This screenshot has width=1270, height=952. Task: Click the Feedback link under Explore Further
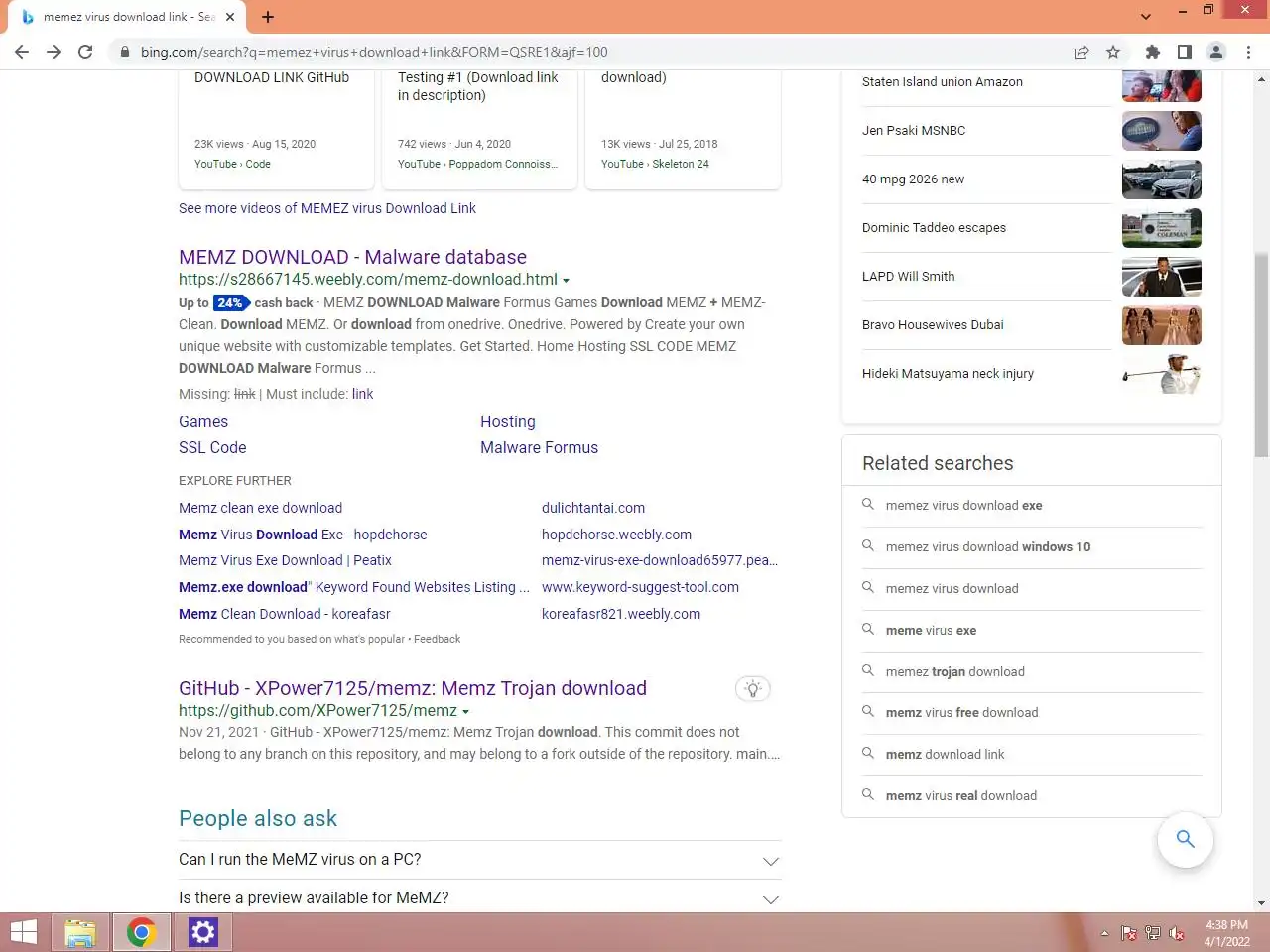(x=437, y=639)
